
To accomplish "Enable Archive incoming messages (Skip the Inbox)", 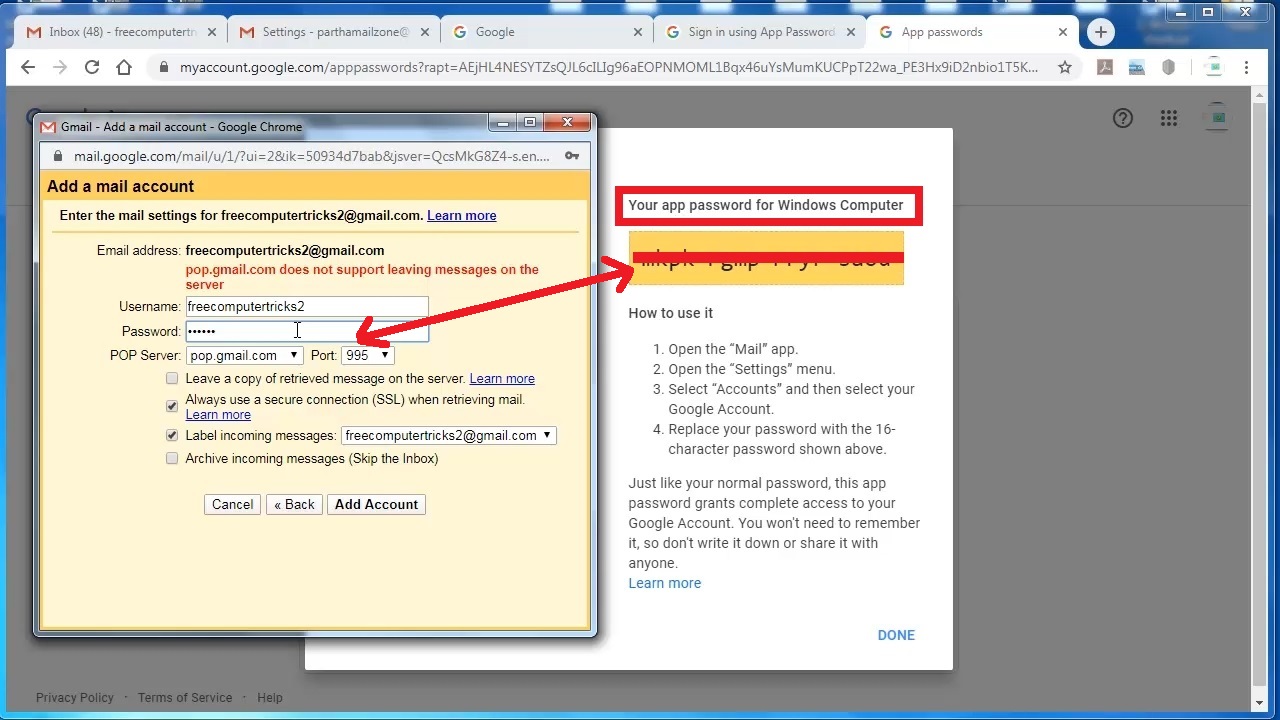I will [x=172, y=458].
